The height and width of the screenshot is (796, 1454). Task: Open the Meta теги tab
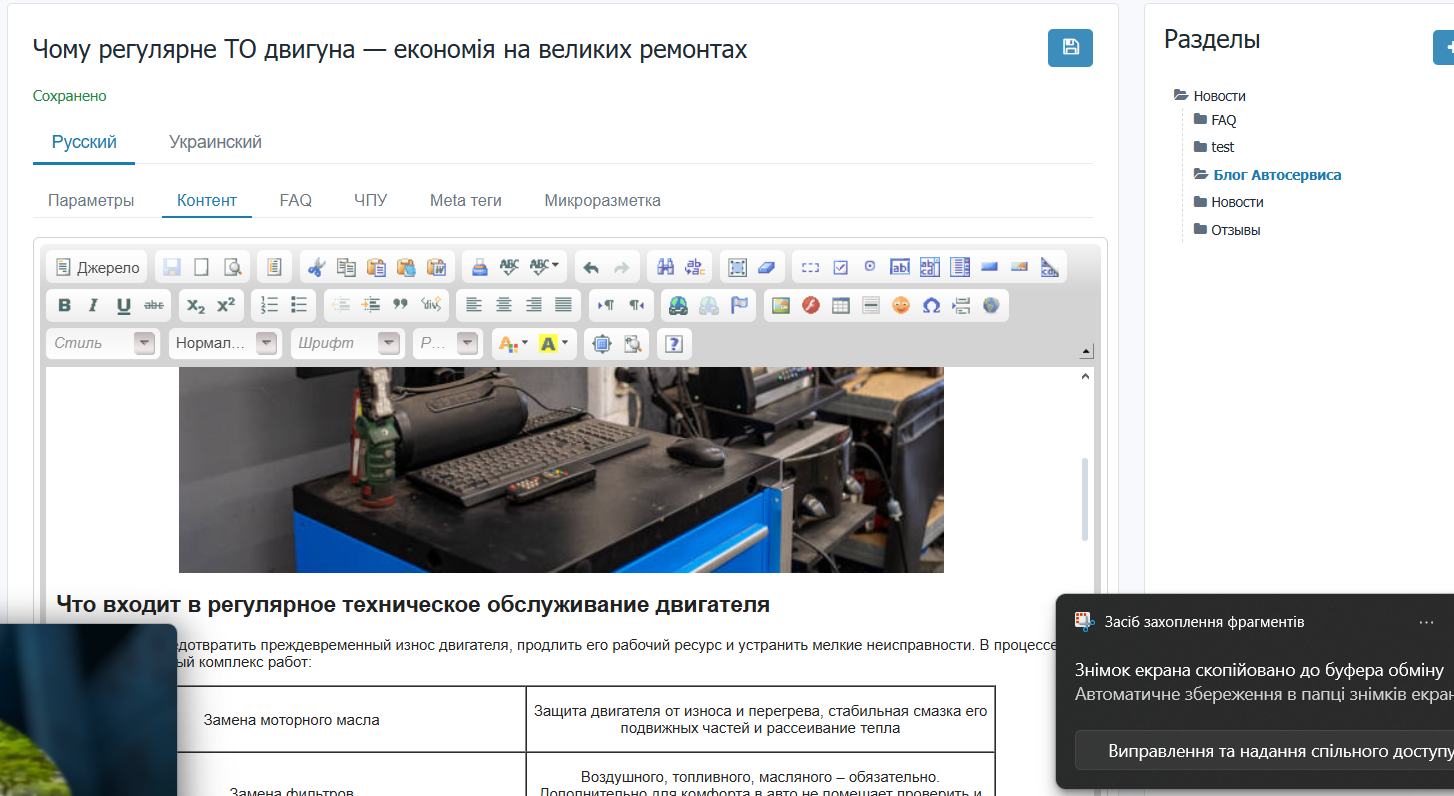(465, 200)
